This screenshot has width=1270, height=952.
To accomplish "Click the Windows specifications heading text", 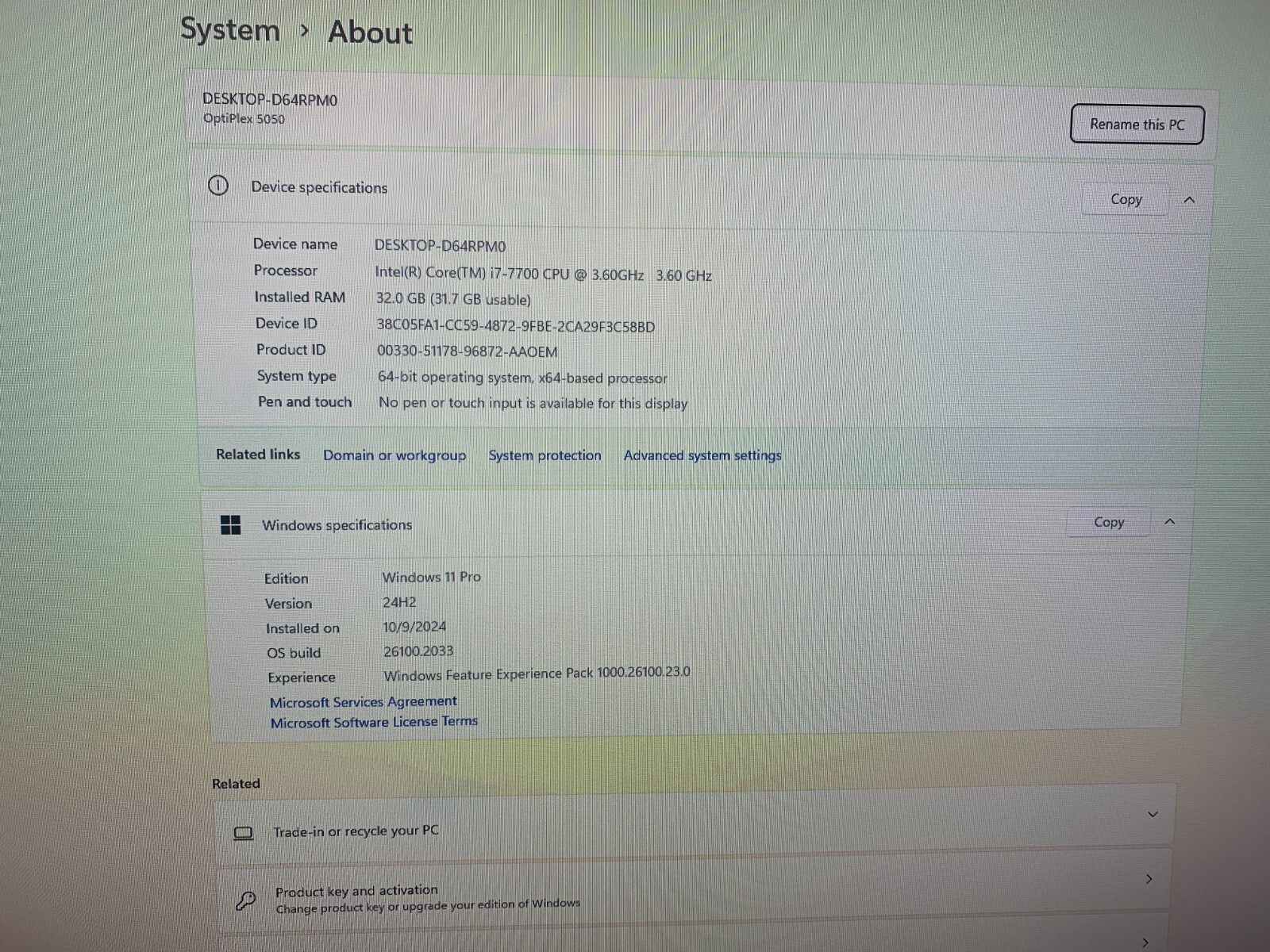I will point(337,525).
